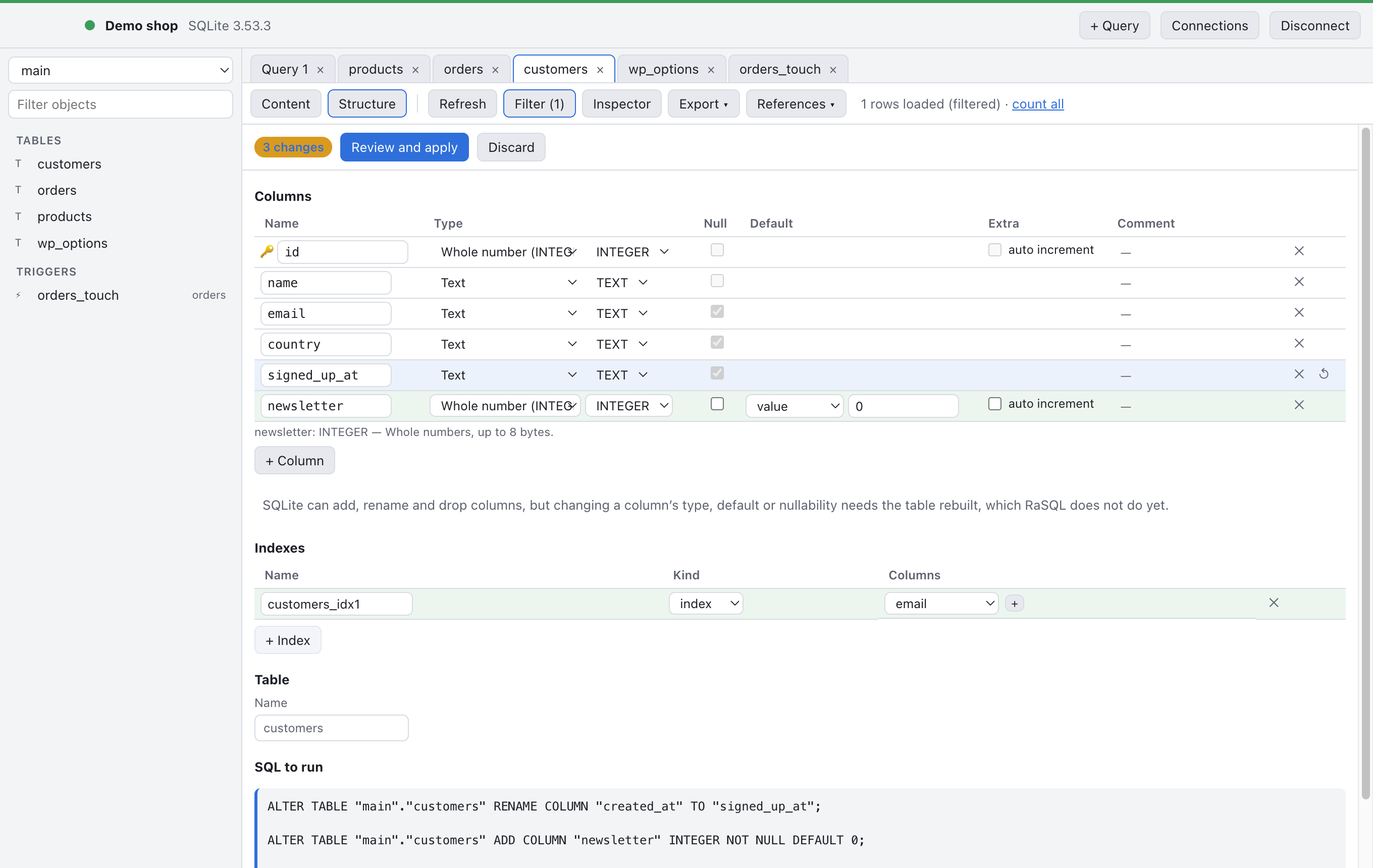Add another column to customers_idx1 index with plus
1373x868 pixels.
[1015, 604]
